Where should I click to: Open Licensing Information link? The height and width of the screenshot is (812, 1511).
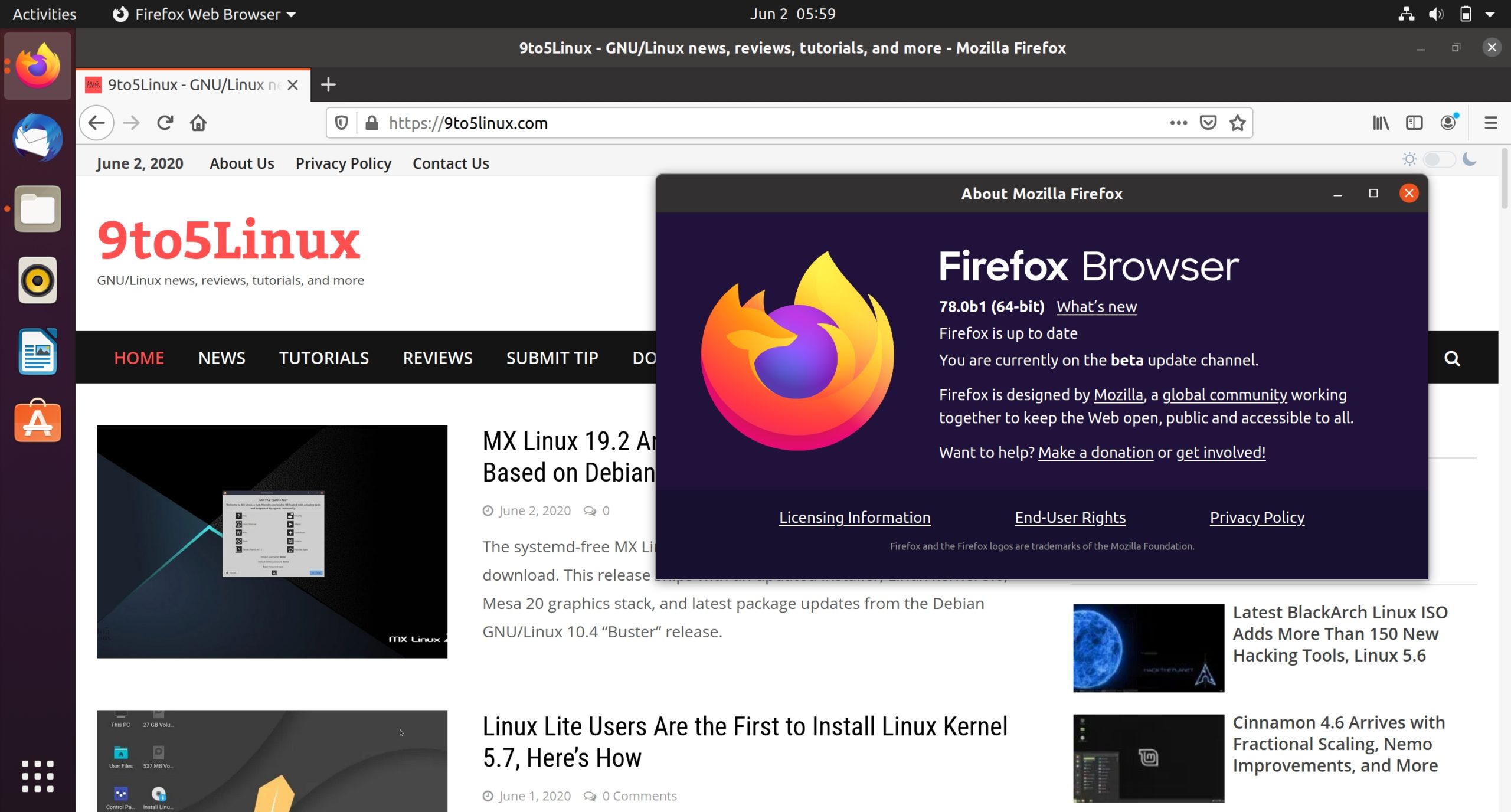[854, 518]
